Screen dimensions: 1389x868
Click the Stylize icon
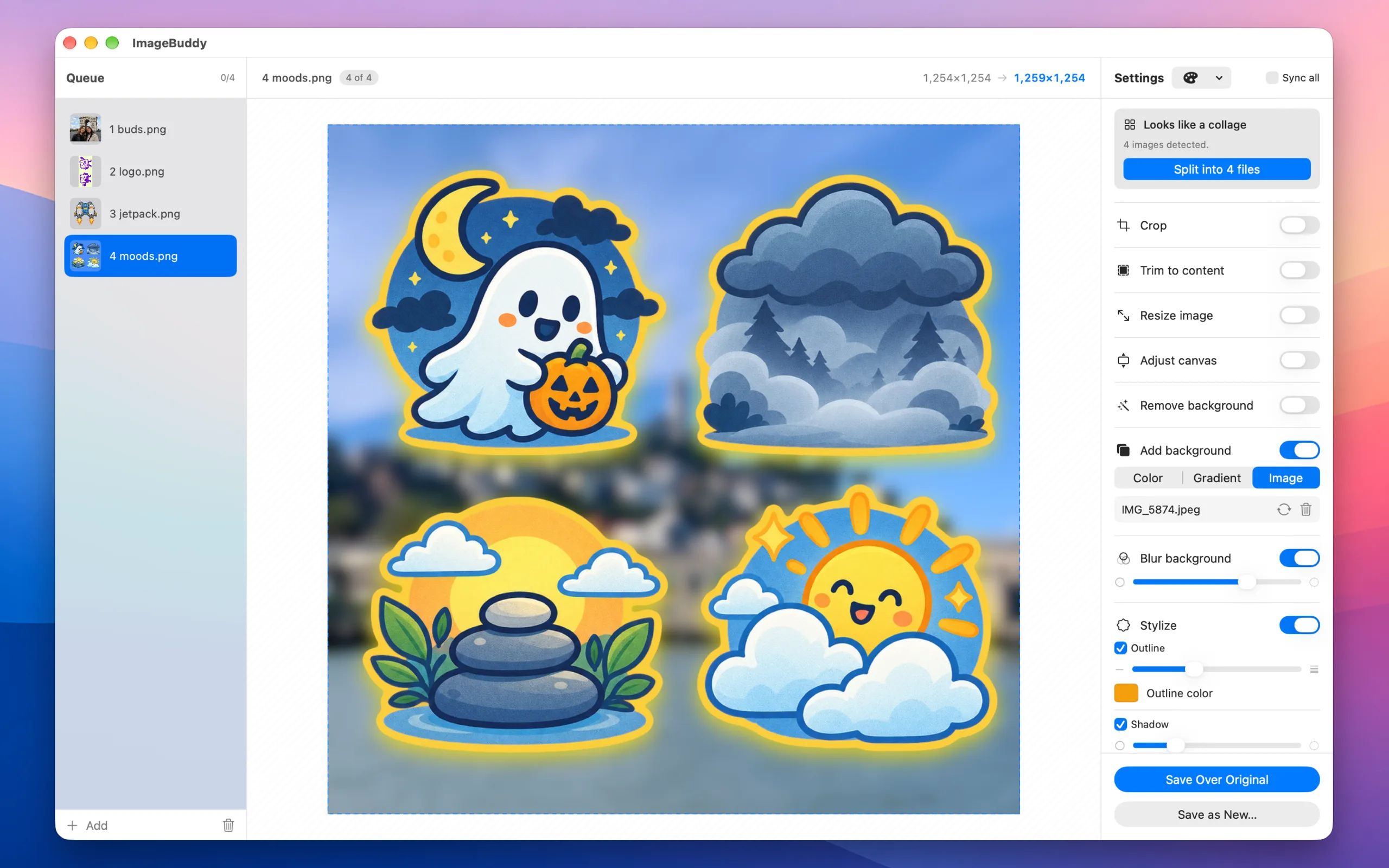[1123, 625]
